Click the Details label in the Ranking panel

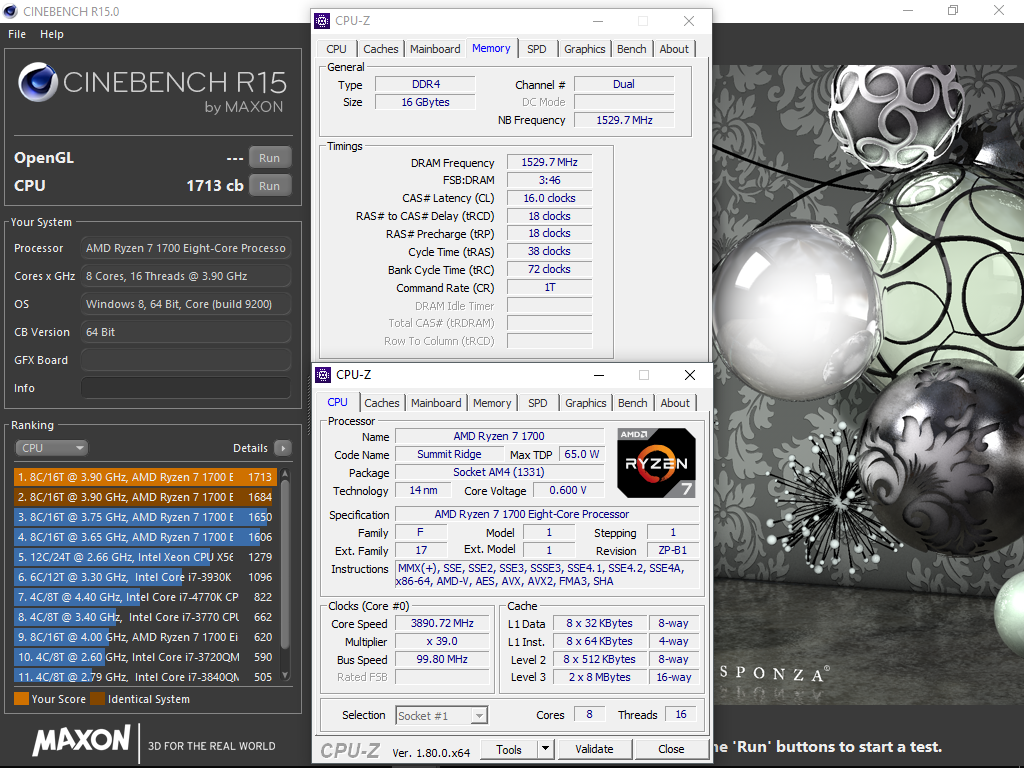(250, 448)
